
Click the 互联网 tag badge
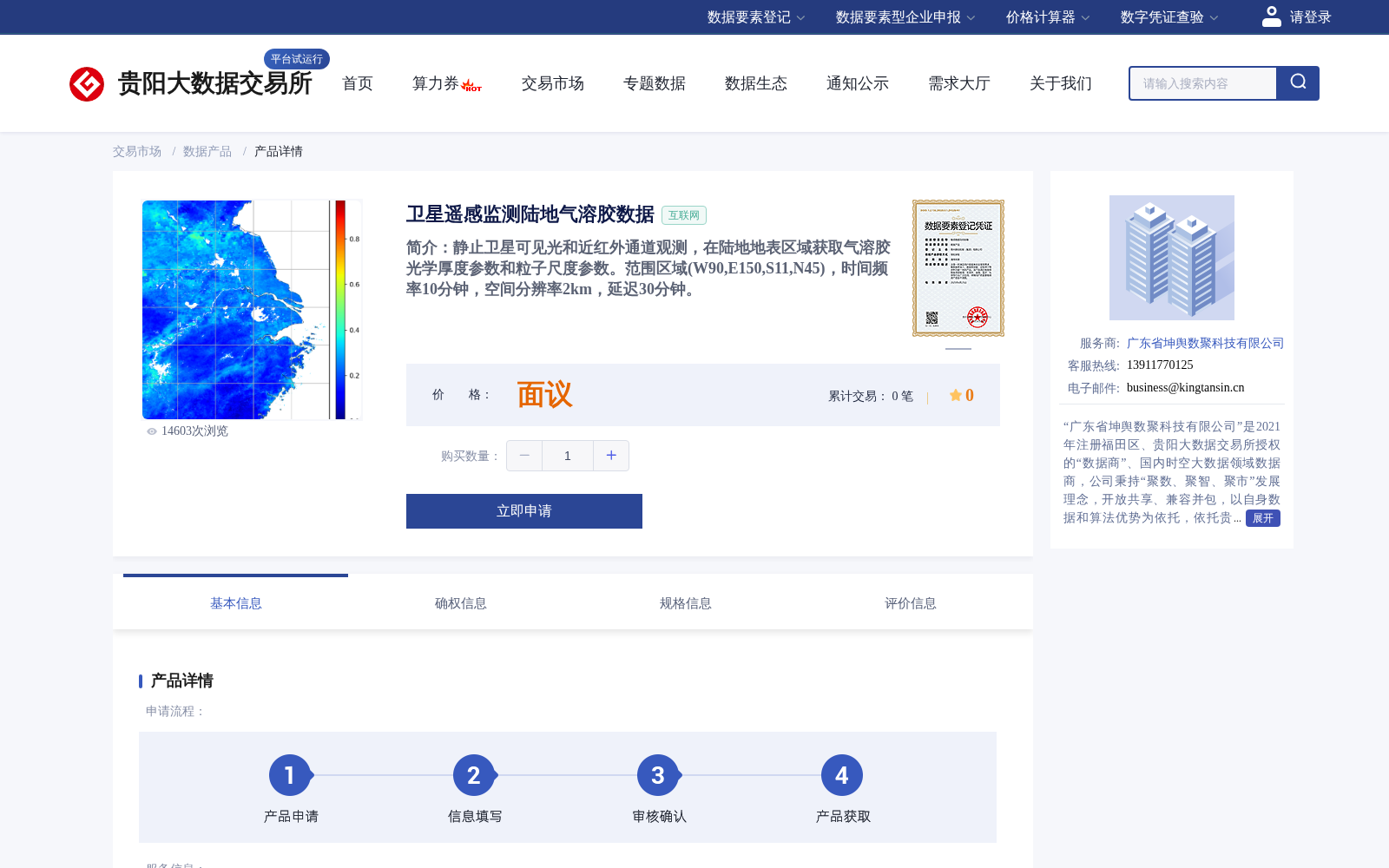coord(684,215)
